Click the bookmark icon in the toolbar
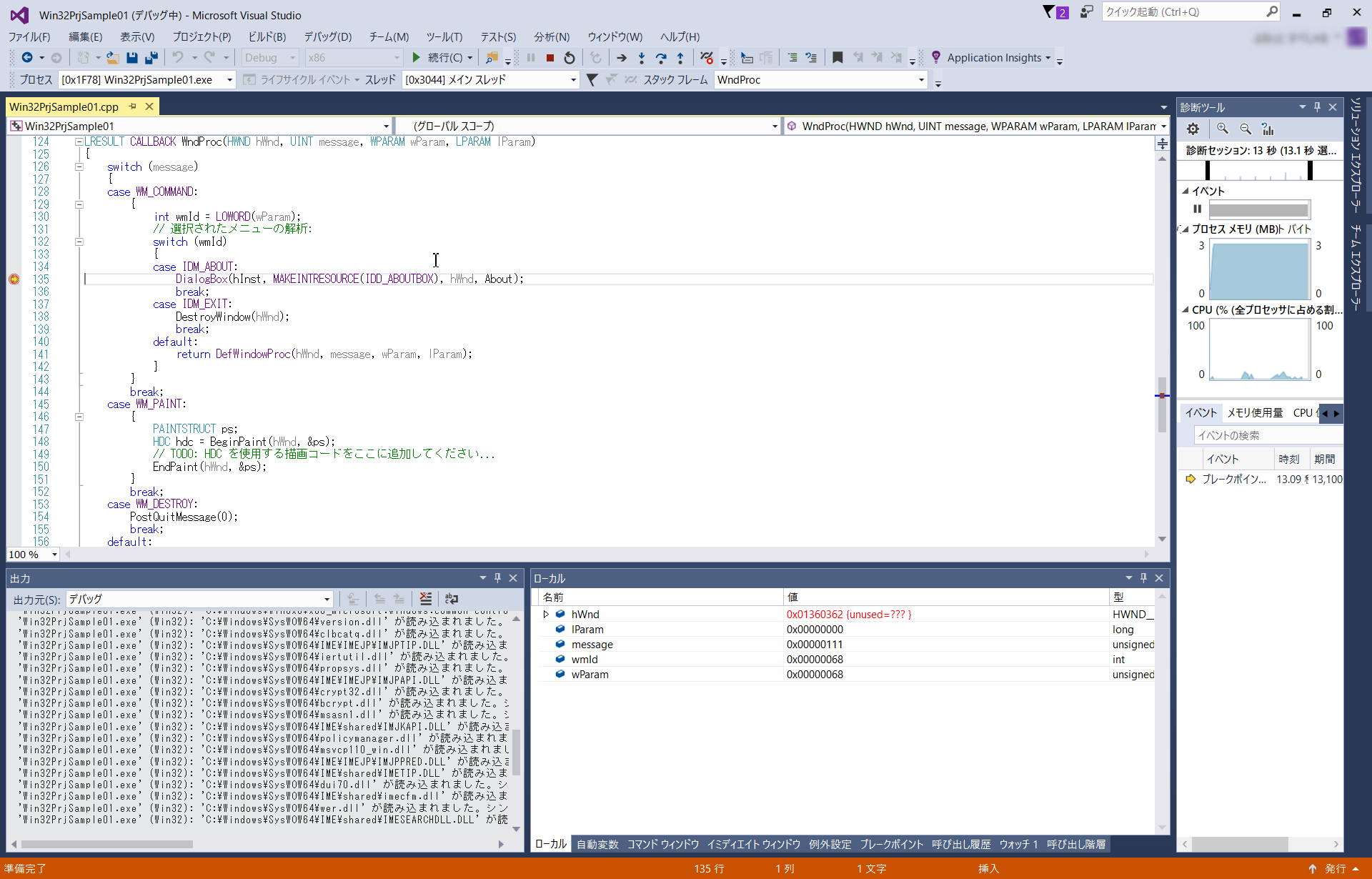This screenshot has width=1372, height=879. coord(837,58)
